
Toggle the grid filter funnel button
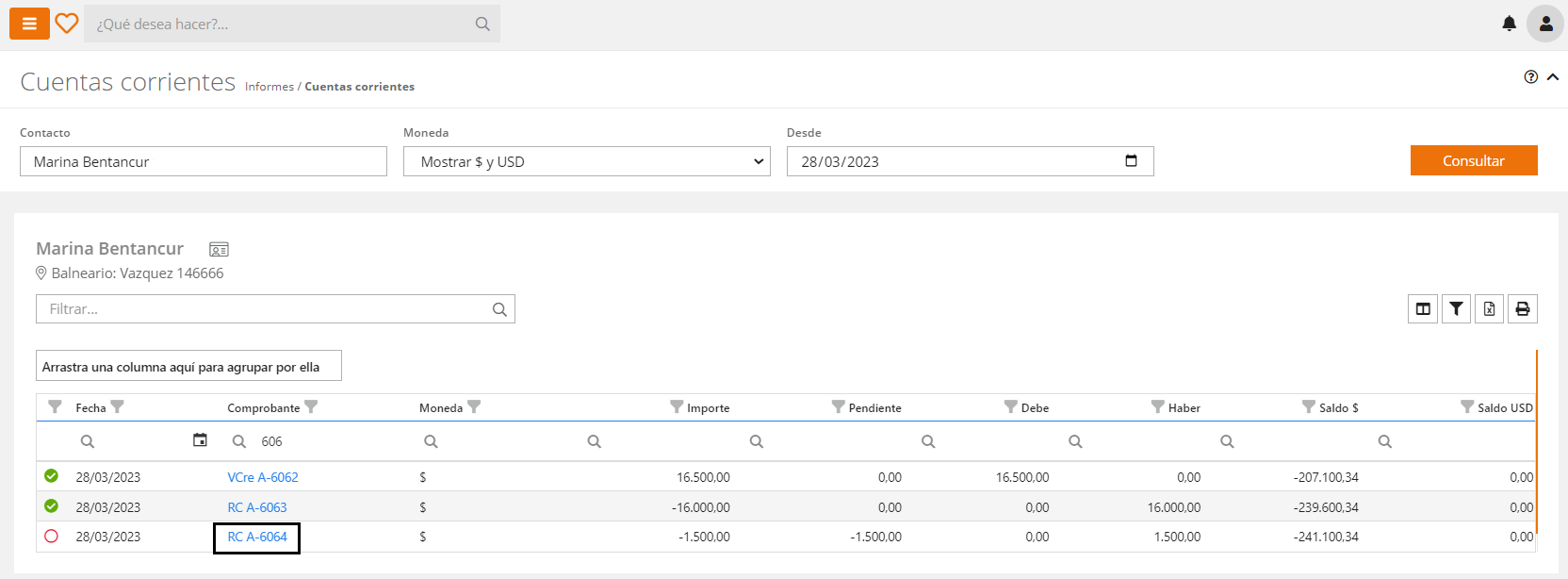pos(1456,309)
